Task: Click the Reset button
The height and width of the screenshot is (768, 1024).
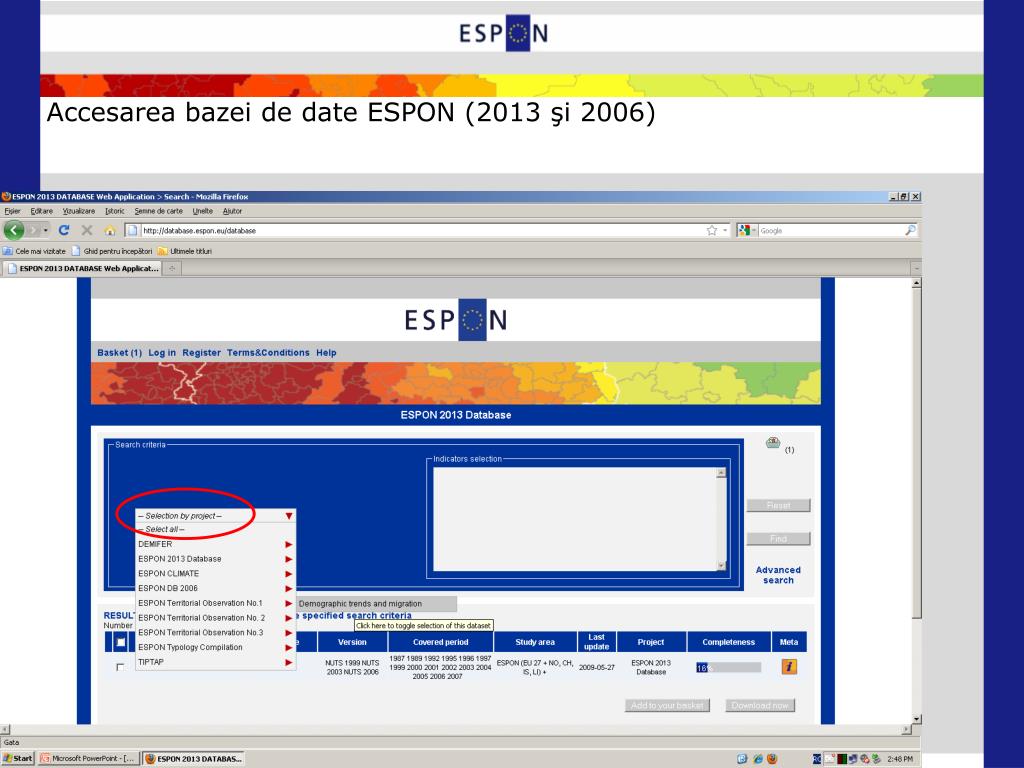Action: [x=778, y=505]
